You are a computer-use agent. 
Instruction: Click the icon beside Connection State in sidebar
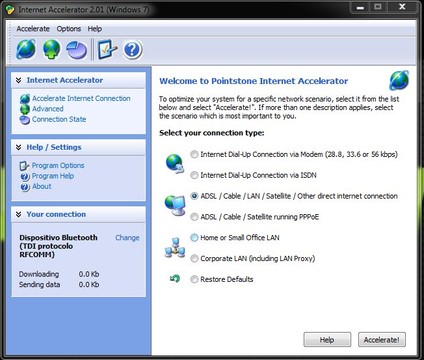tap(25, 120)
